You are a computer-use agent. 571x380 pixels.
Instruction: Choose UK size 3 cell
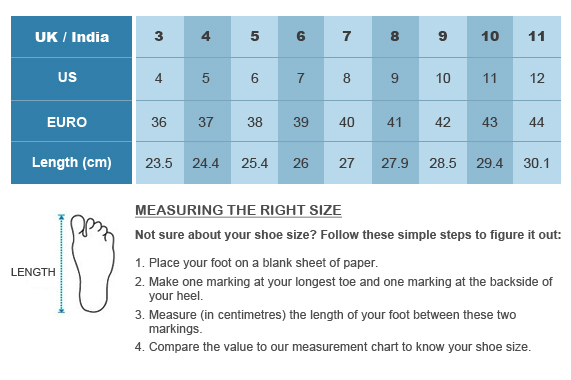click(x=160, y=36)
